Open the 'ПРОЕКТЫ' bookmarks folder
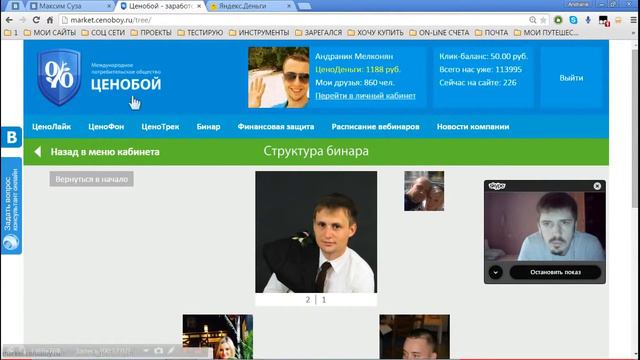 click(x=151, y=33)
